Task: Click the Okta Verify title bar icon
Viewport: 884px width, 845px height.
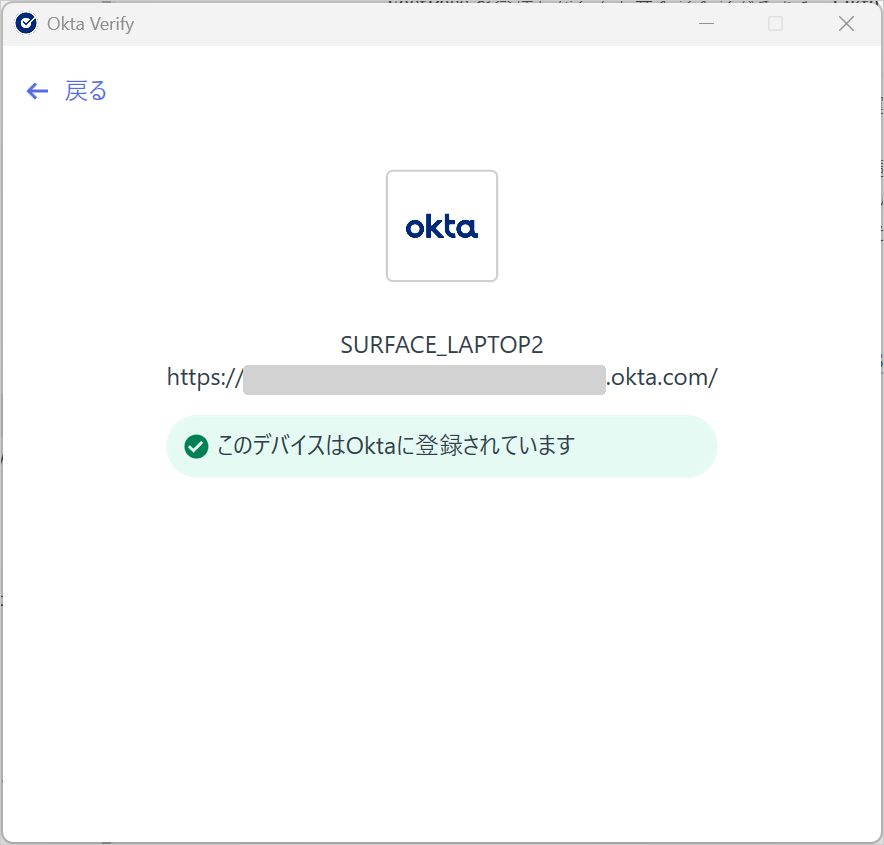Action: click(x=26, y=24)
